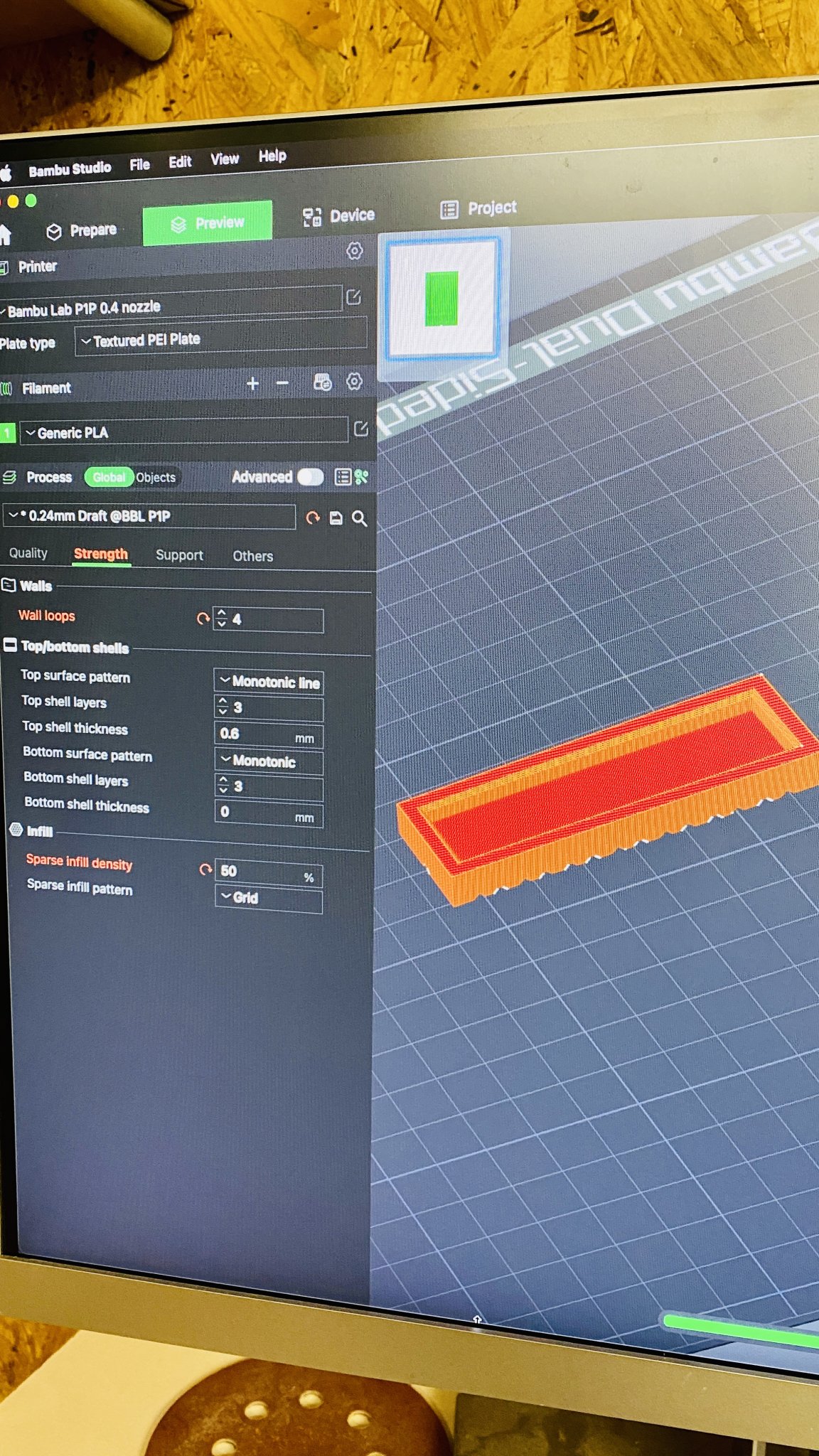Open the File menu

pos(139,165)
